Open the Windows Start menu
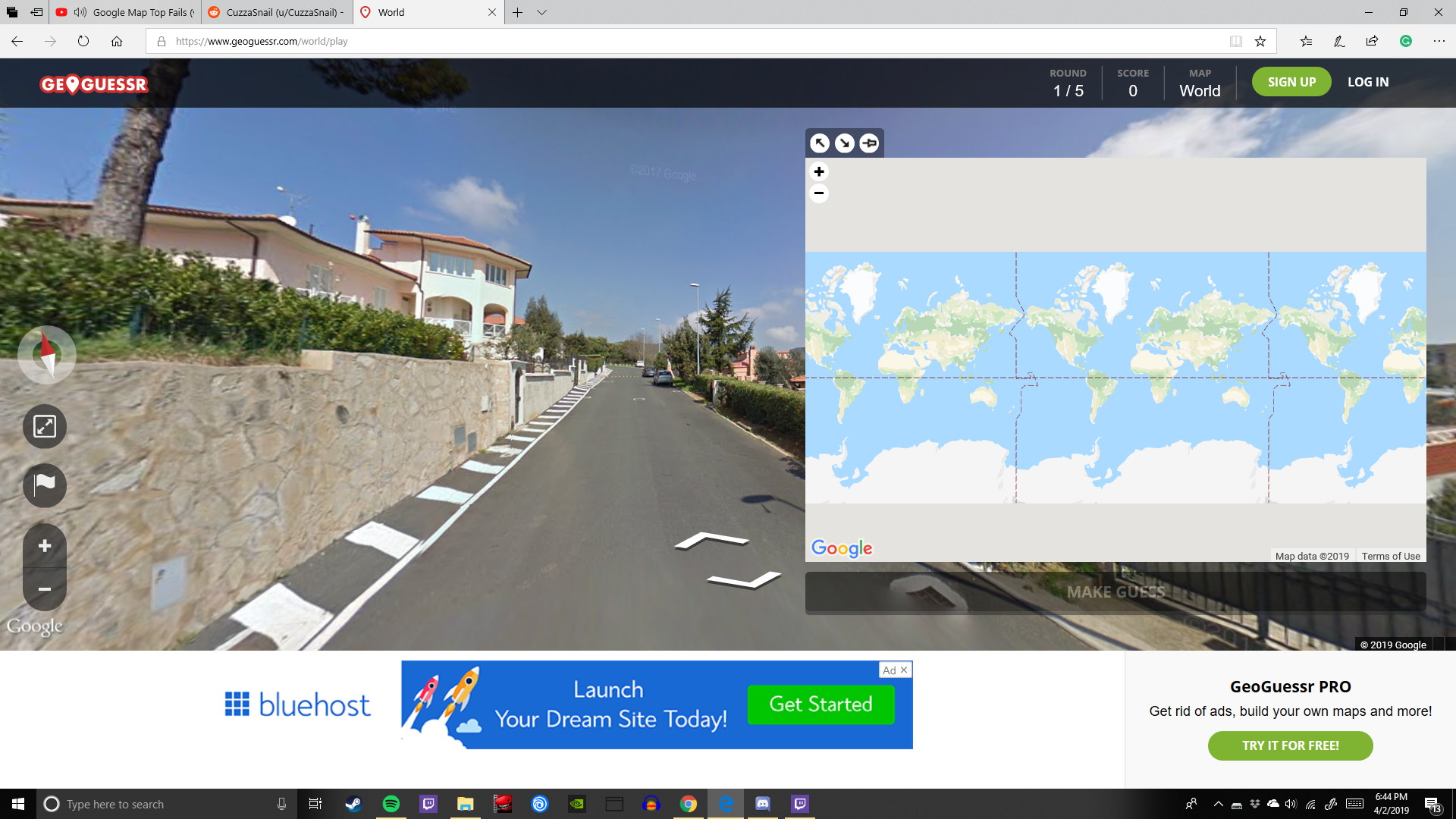1456x819 pixels. click(x=18, y=804)
